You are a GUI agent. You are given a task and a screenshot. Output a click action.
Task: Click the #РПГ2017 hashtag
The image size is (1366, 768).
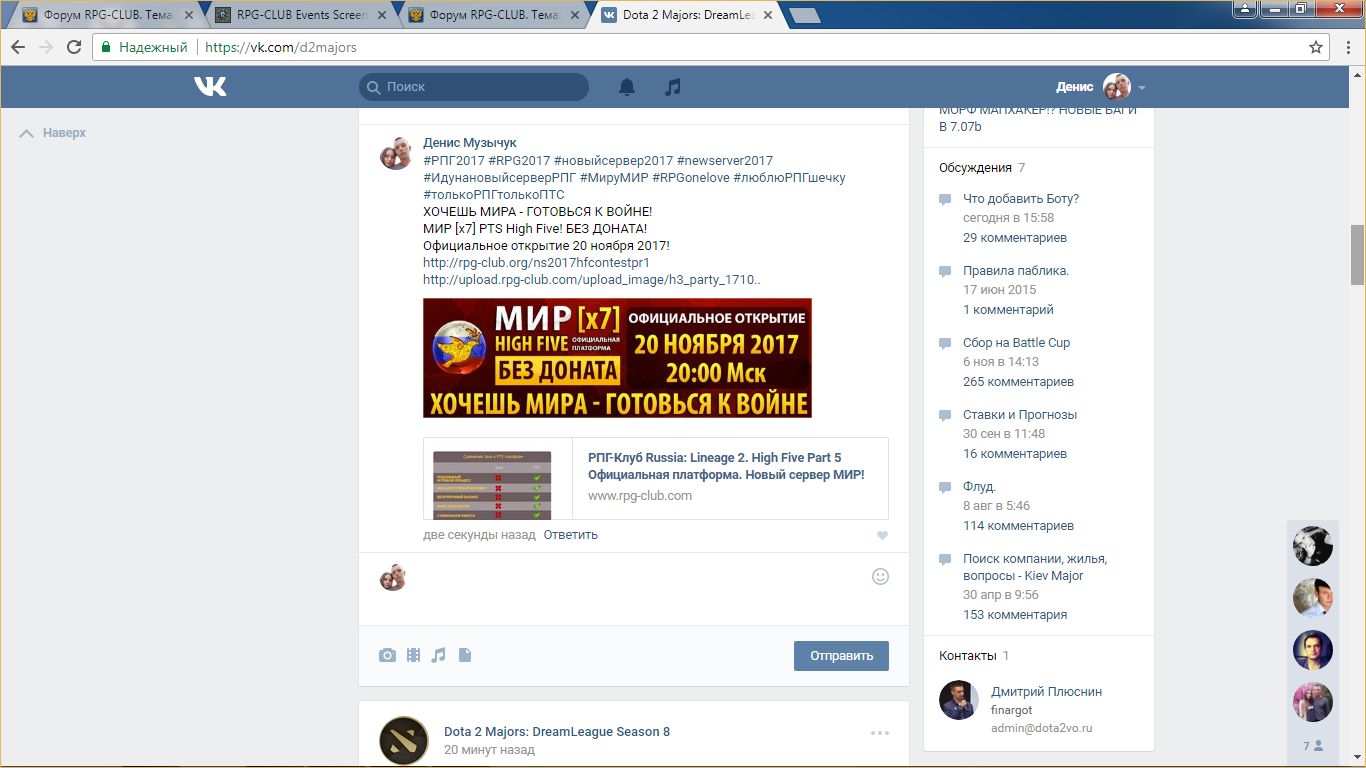(x=454, y=161)
